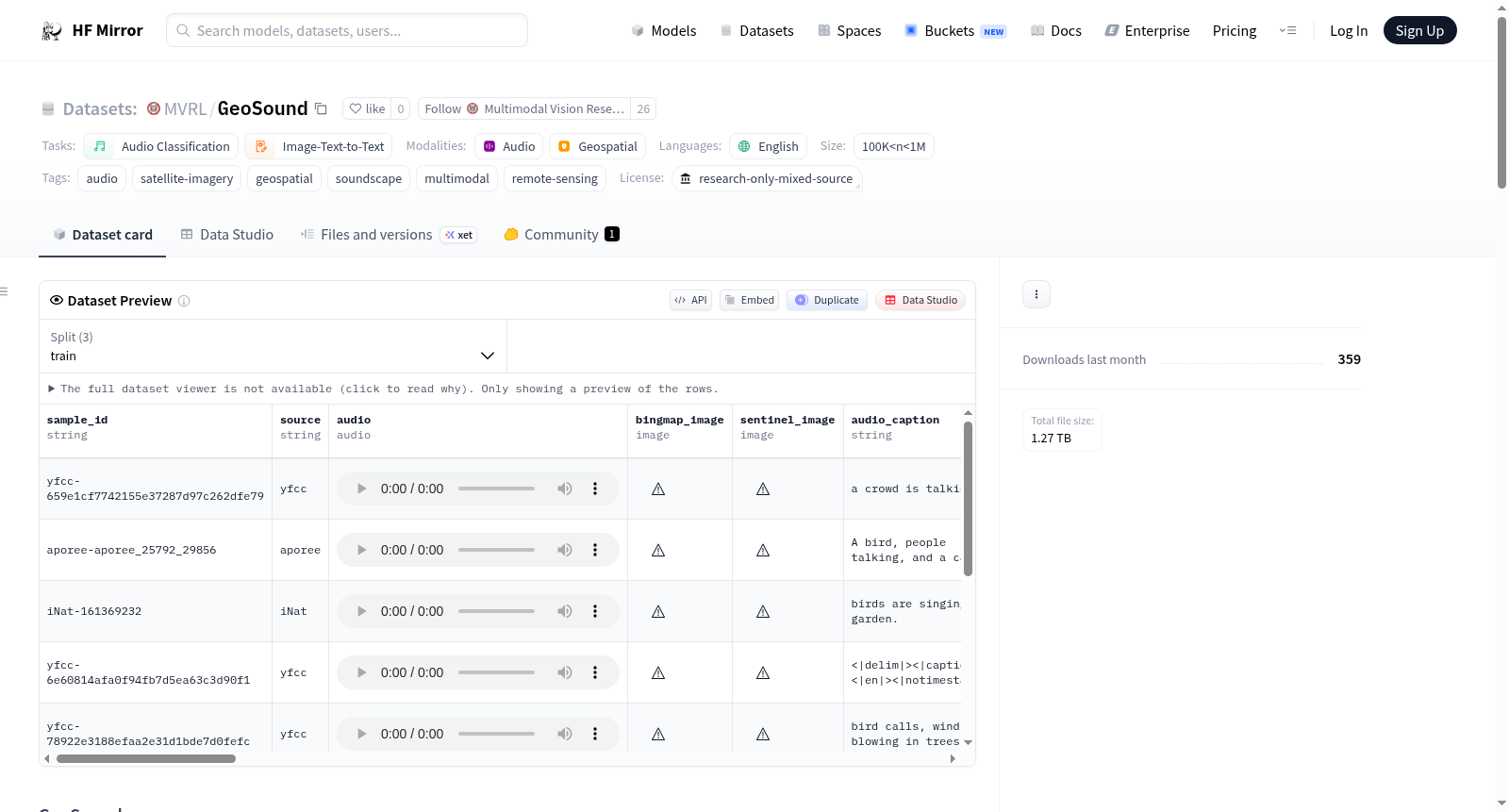The height and width of the screenshot is (812, 1509).
Task: Open audio options menu for yfcc-78922e3188efaa2e31d1bde7d0fefc row
Action: coord(595,734)
